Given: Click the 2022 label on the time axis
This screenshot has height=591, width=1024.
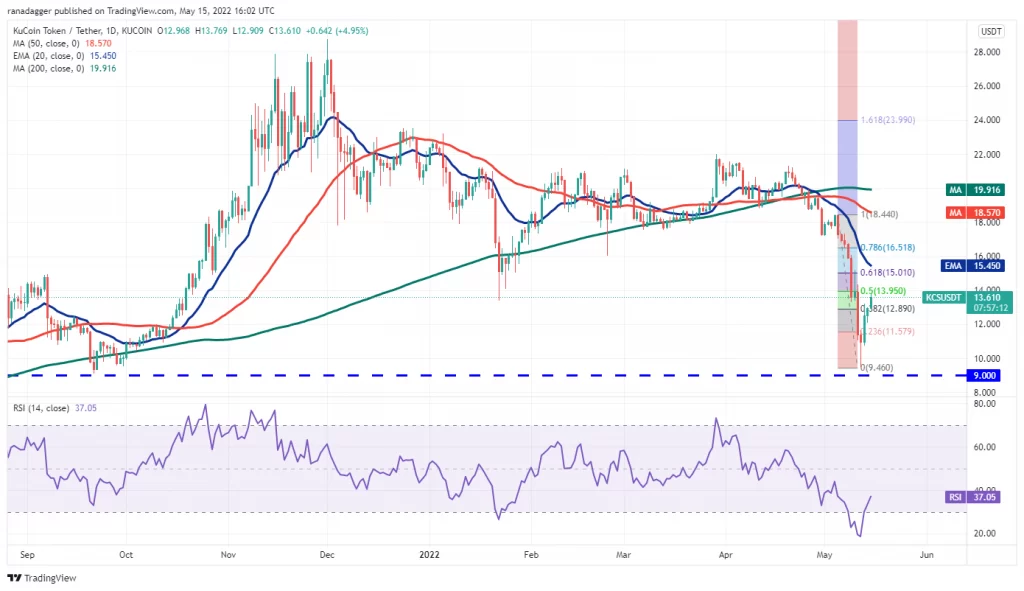Looking at the screenshot, I should point(429,554).
